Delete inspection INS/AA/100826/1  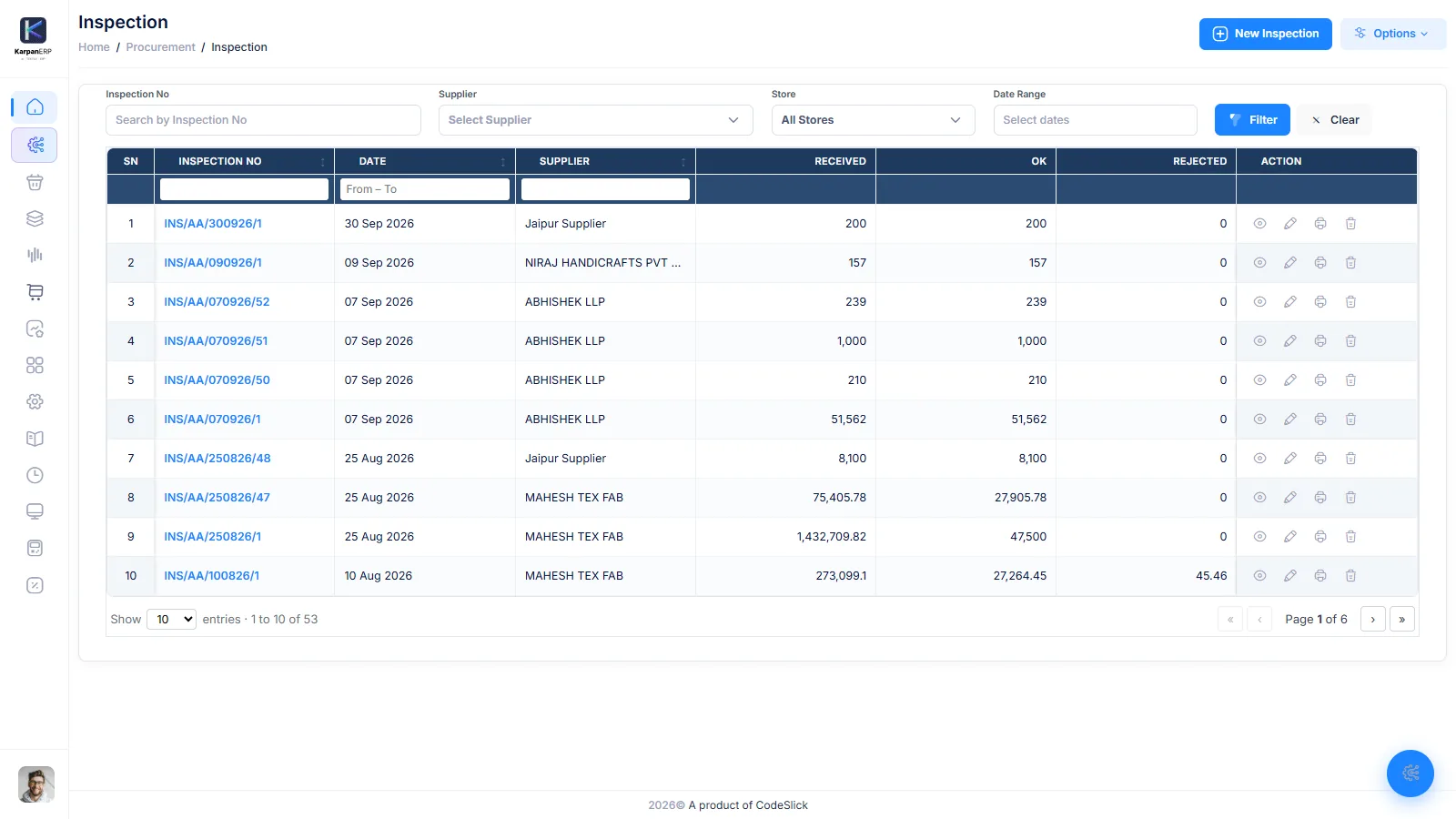(x=1350, y=576)
